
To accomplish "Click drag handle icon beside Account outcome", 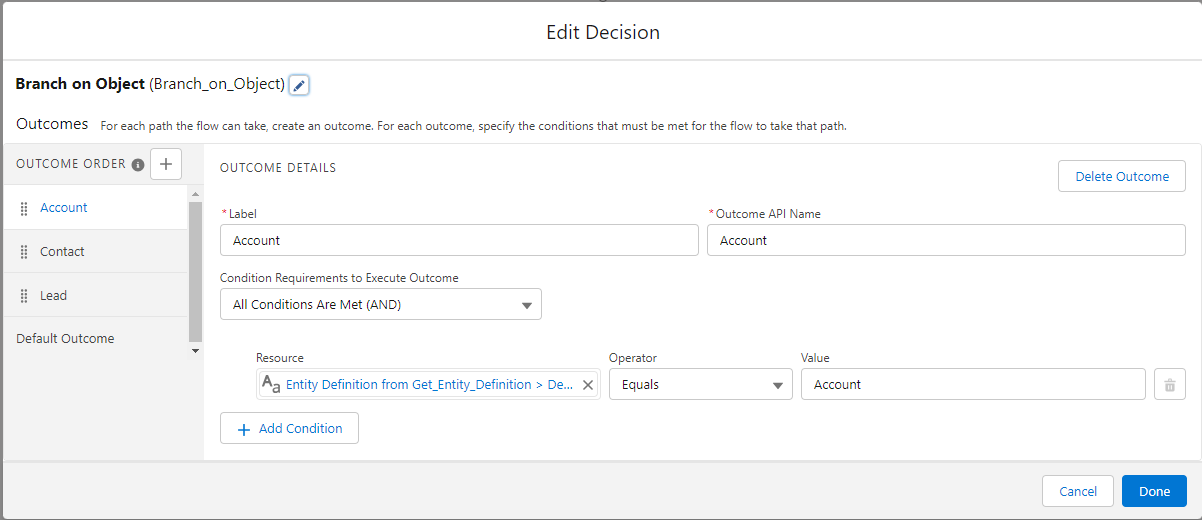I will coord(24,208).
